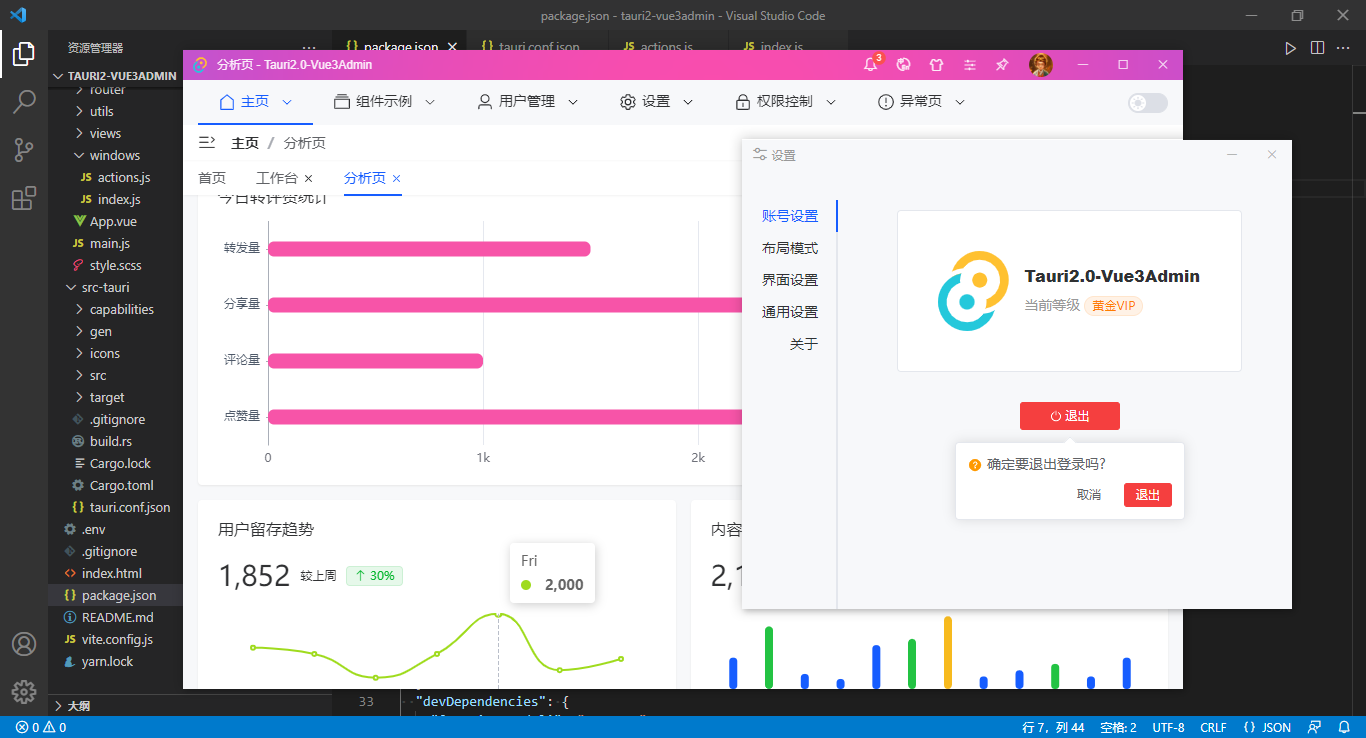Select 关于 in settings sidebar
This screenshot has width=1366, height=738.
(804, 344)
